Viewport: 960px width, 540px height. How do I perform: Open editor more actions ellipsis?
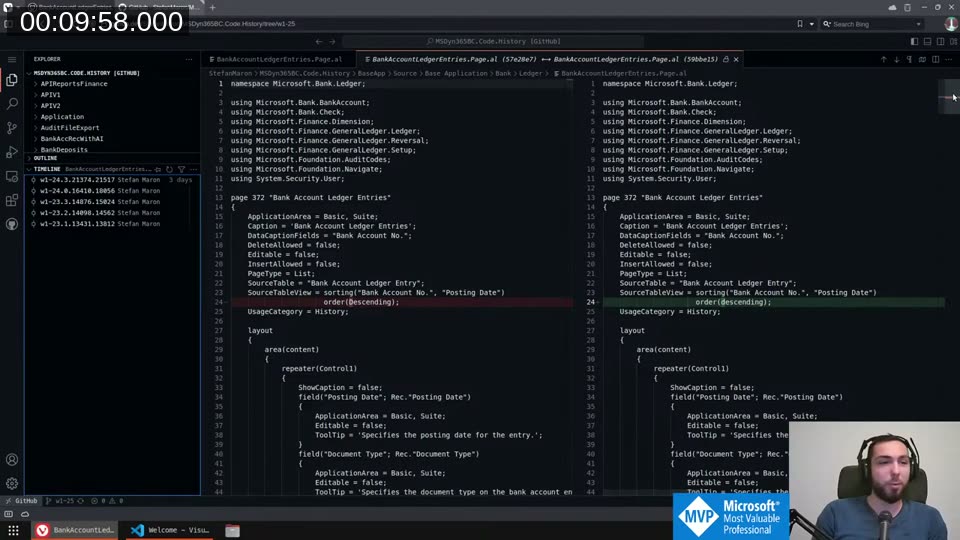pyautogui.click(x=948, y=59)
